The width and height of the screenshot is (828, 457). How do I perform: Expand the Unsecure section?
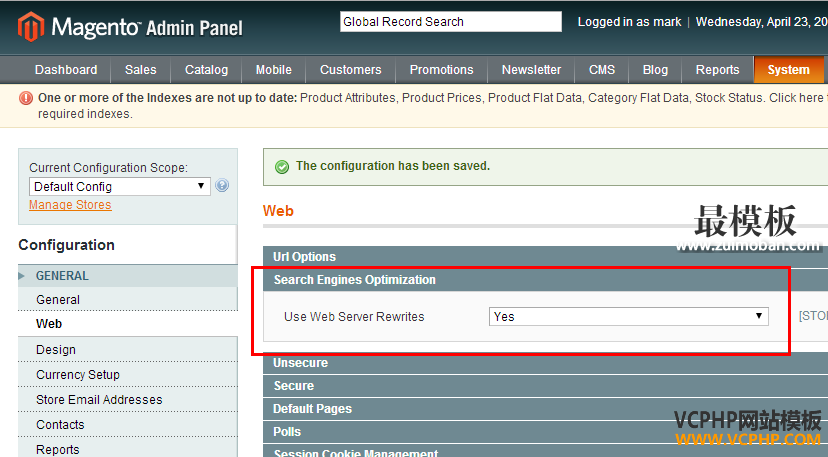[545, 363]
